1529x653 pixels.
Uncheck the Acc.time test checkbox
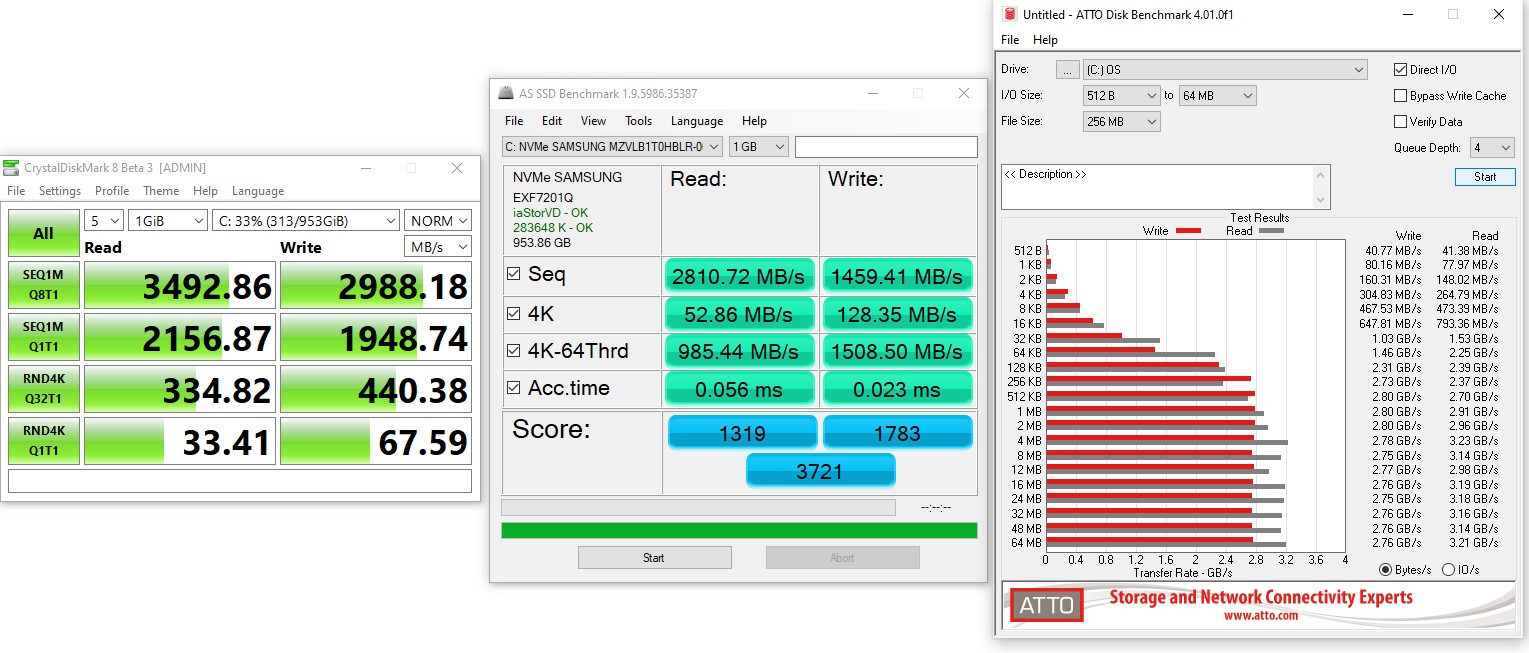pyautogui.click(x=514, y=388)
